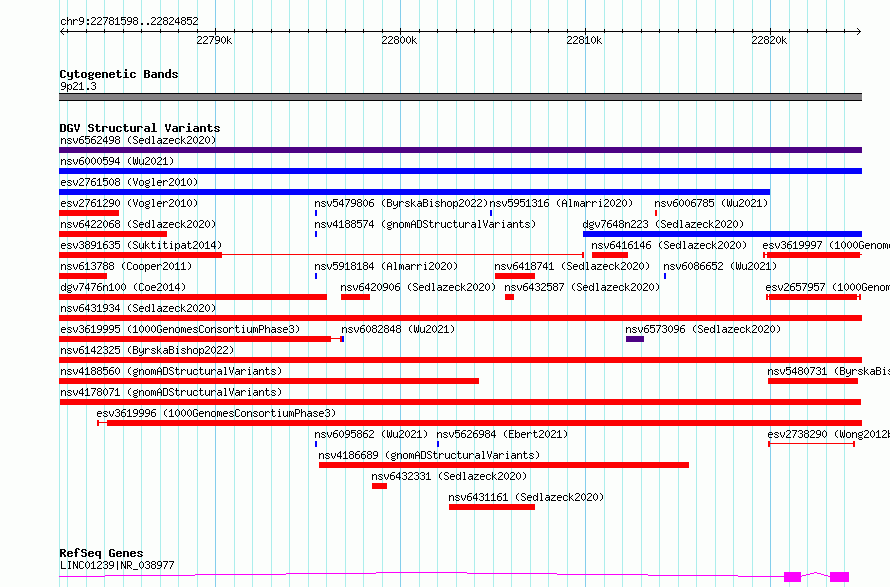The height and width of the screenshot is (587, 890).
Task: Open esv3619996 (1000GenomesConsortiumPhase3) label
Action: [x=216, y=413]
